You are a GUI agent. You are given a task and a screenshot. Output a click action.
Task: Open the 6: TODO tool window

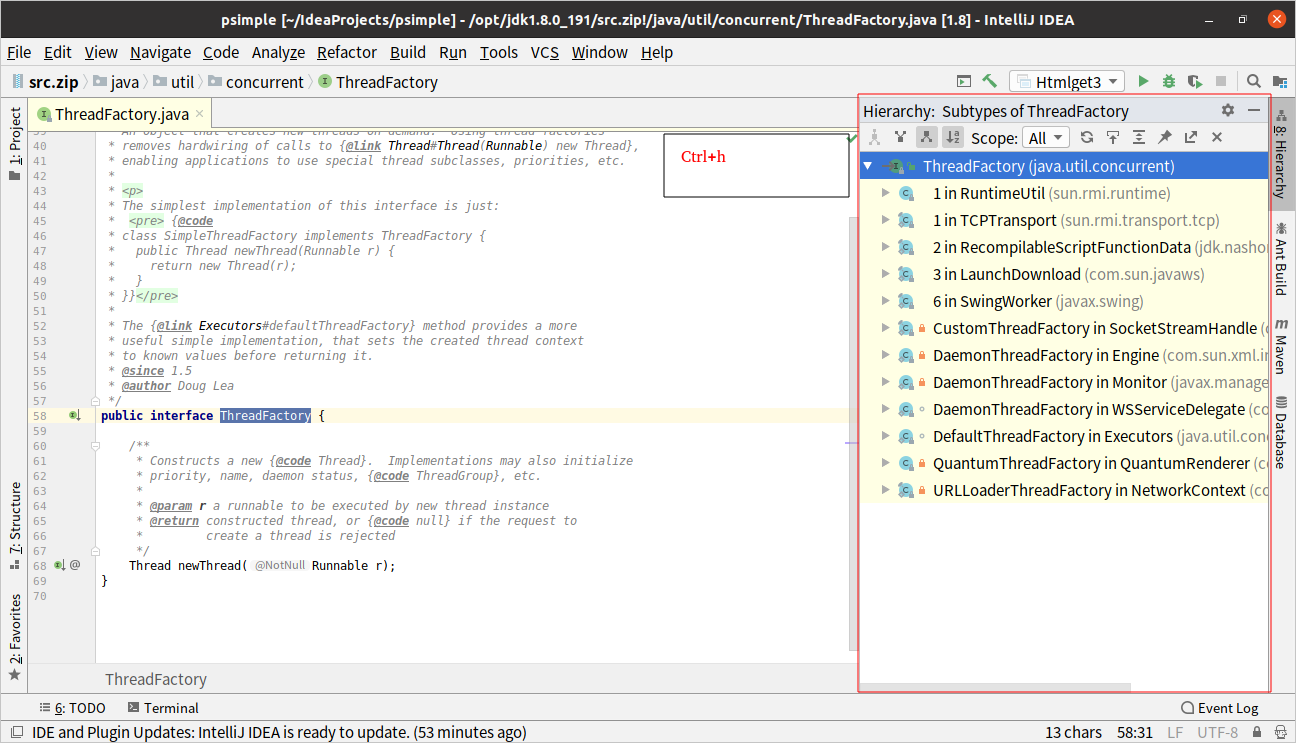click(71, 708)
